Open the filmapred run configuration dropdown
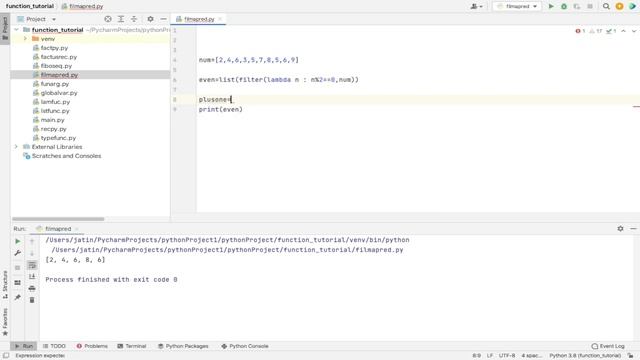The height and width of the screenshot is (360, 640). tap(517, 6)
